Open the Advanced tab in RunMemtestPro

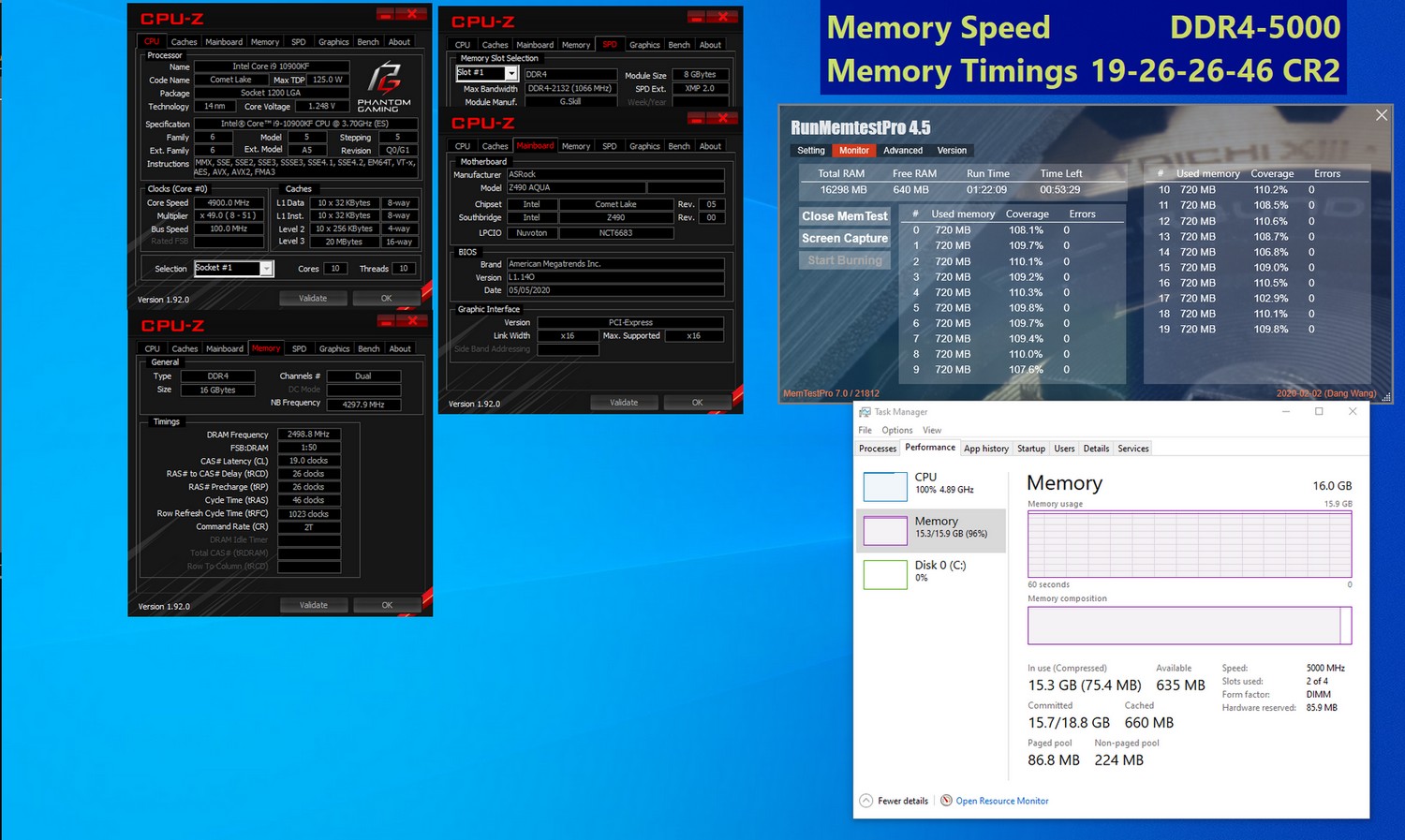click(x=903, y=151)
